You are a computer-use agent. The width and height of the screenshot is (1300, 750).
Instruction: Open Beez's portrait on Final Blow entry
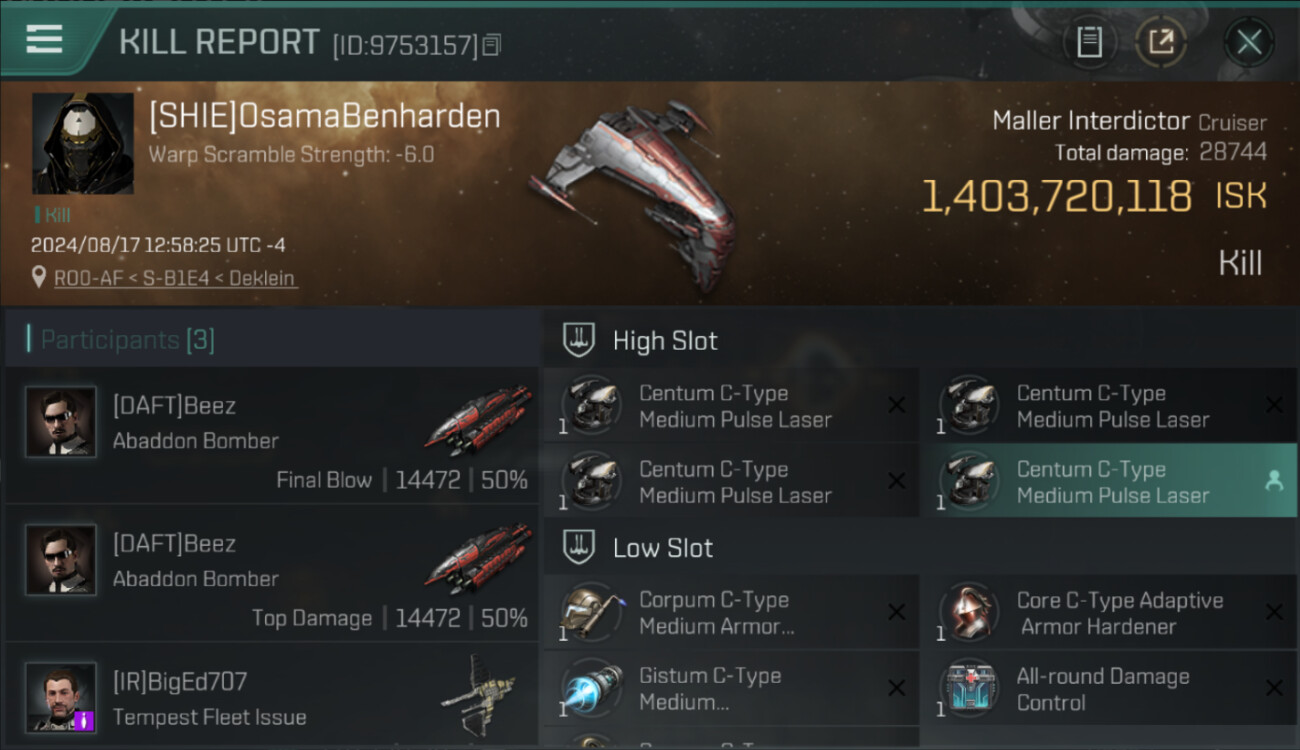tap(61, 423)
